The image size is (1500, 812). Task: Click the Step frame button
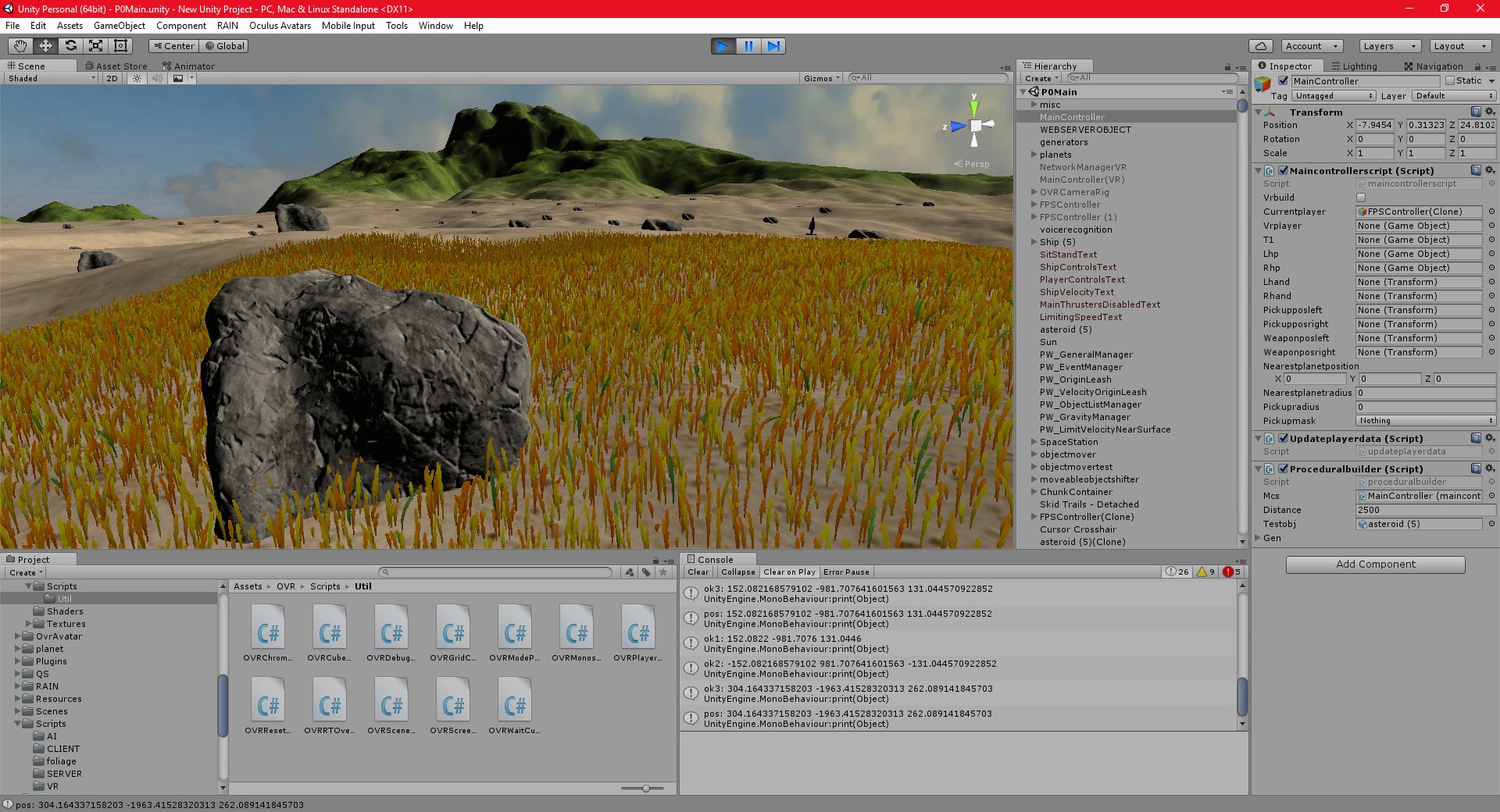(773, 46)
